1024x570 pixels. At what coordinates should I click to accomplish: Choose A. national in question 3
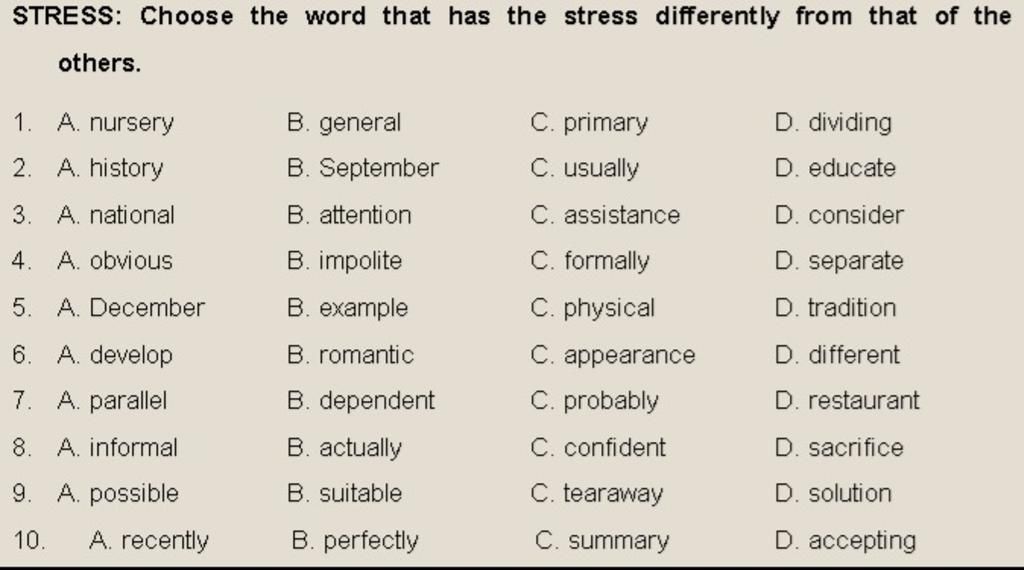coord(116,215)
